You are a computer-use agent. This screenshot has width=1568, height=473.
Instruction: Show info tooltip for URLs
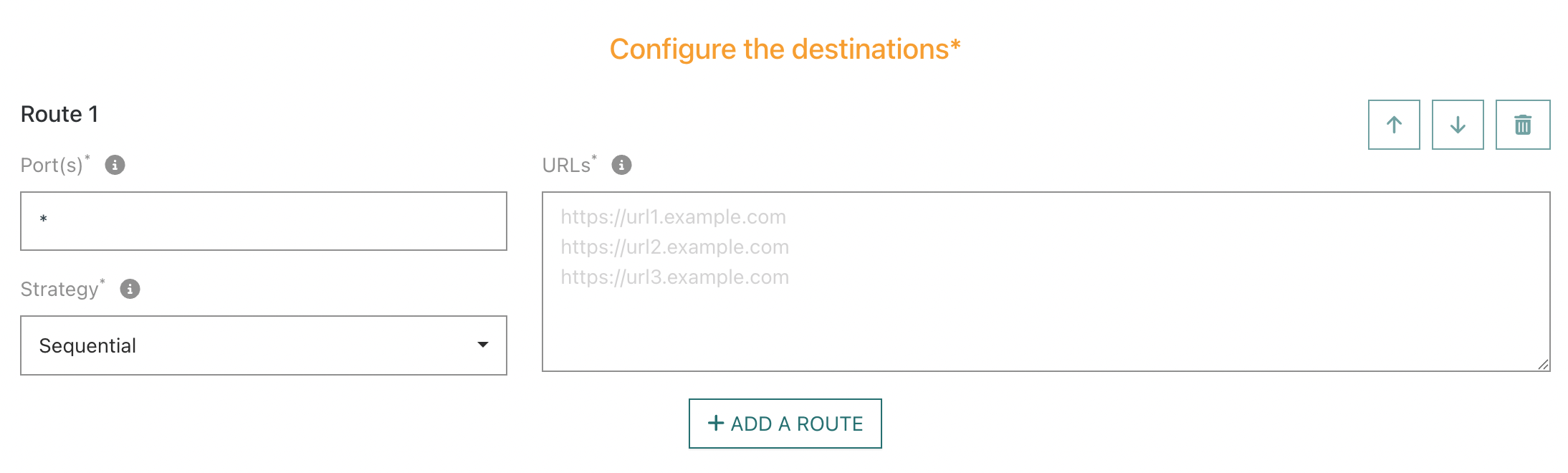point(621,165)
